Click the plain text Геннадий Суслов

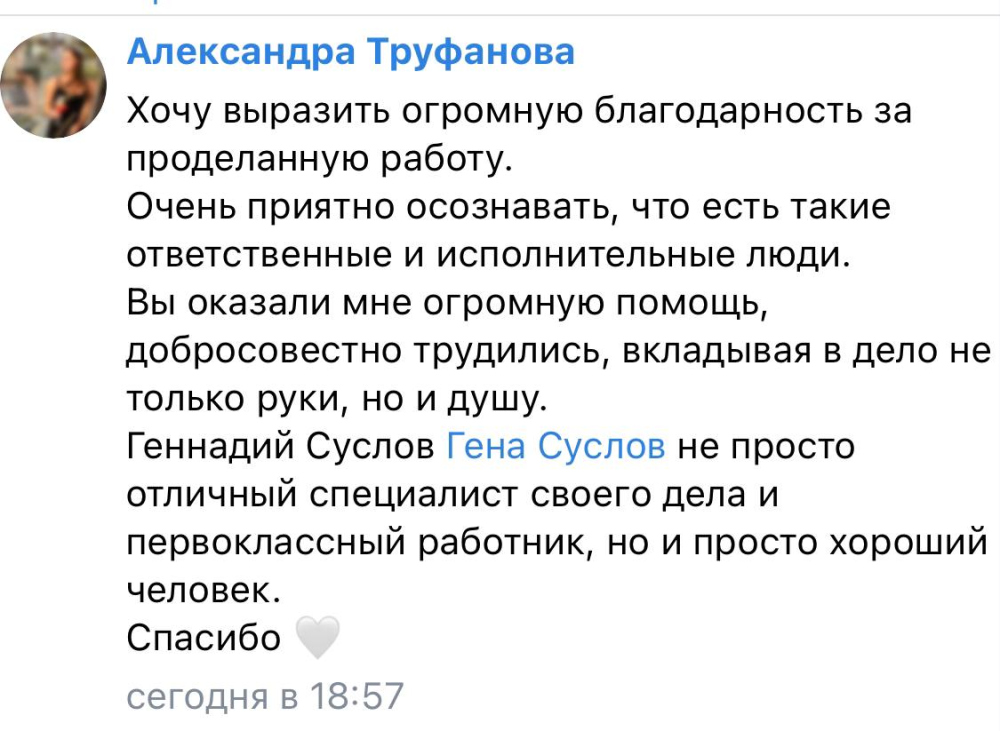[x=281, y=445]
